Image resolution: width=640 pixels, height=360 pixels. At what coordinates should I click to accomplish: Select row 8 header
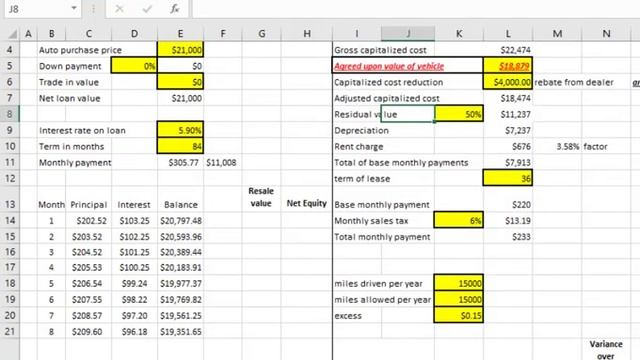point(10,114)
